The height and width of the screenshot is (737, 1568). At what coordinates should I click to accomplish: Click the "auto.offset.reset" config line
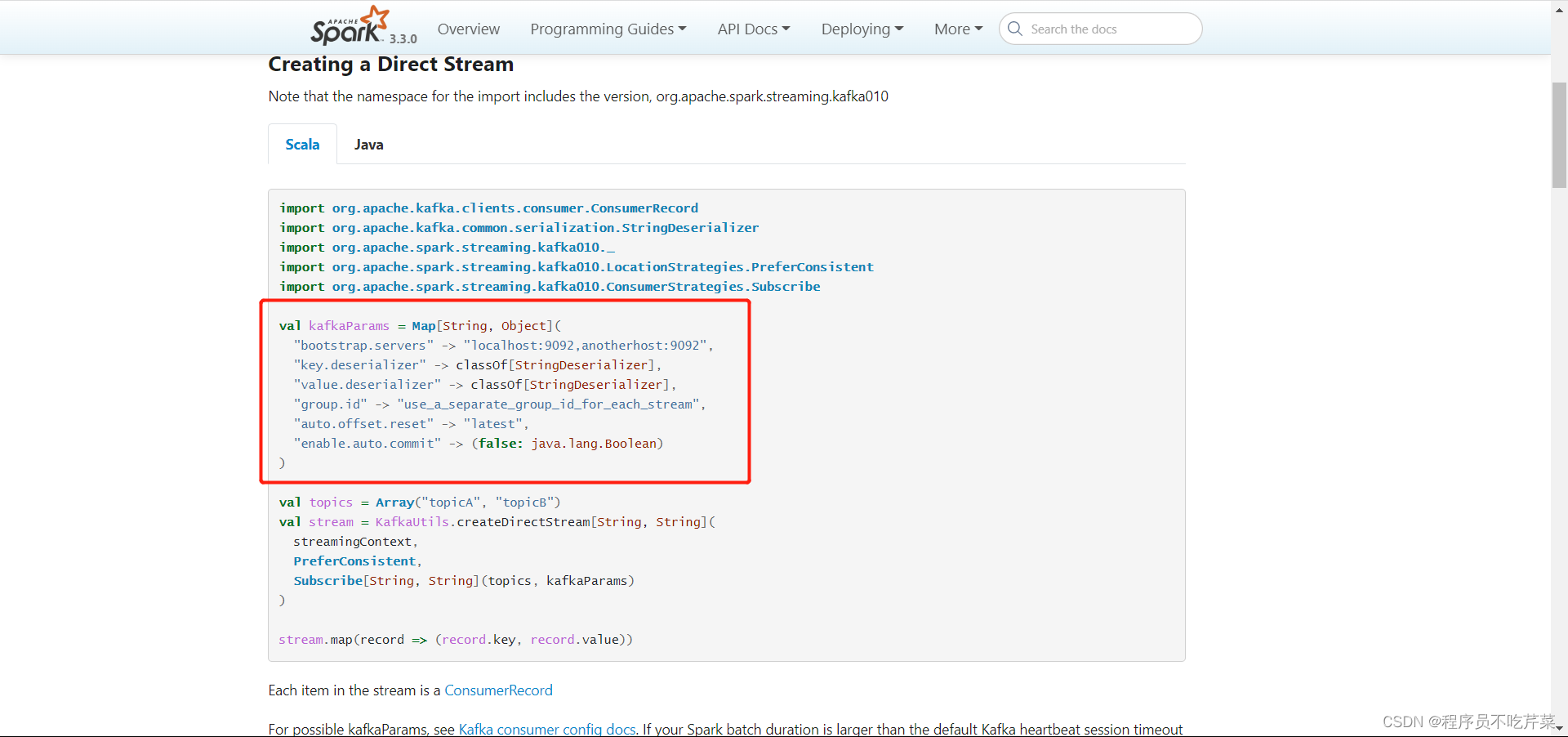(x=411, y=424)
